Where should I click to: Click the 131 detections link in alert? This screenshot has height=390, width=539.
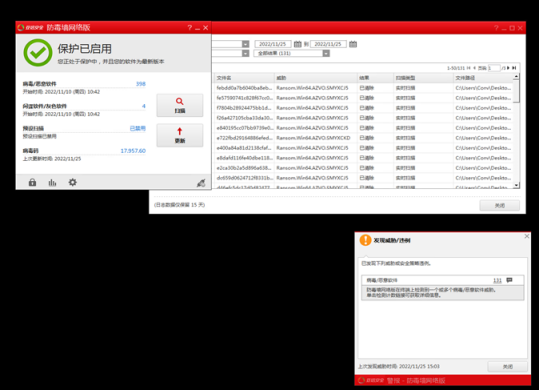click(x=497, y=280)
